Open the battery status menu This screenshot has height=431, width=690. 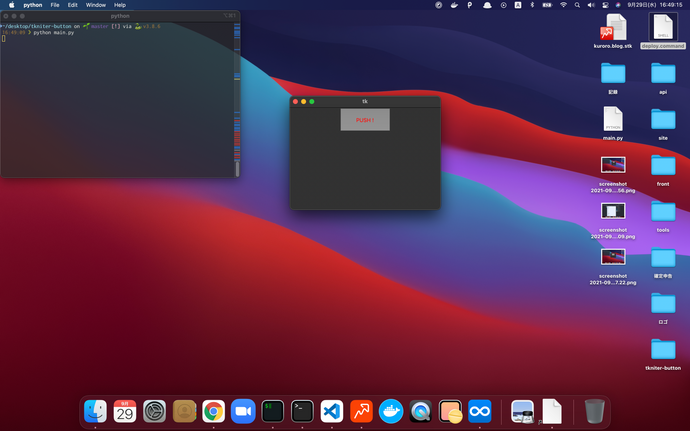point(547,5)
